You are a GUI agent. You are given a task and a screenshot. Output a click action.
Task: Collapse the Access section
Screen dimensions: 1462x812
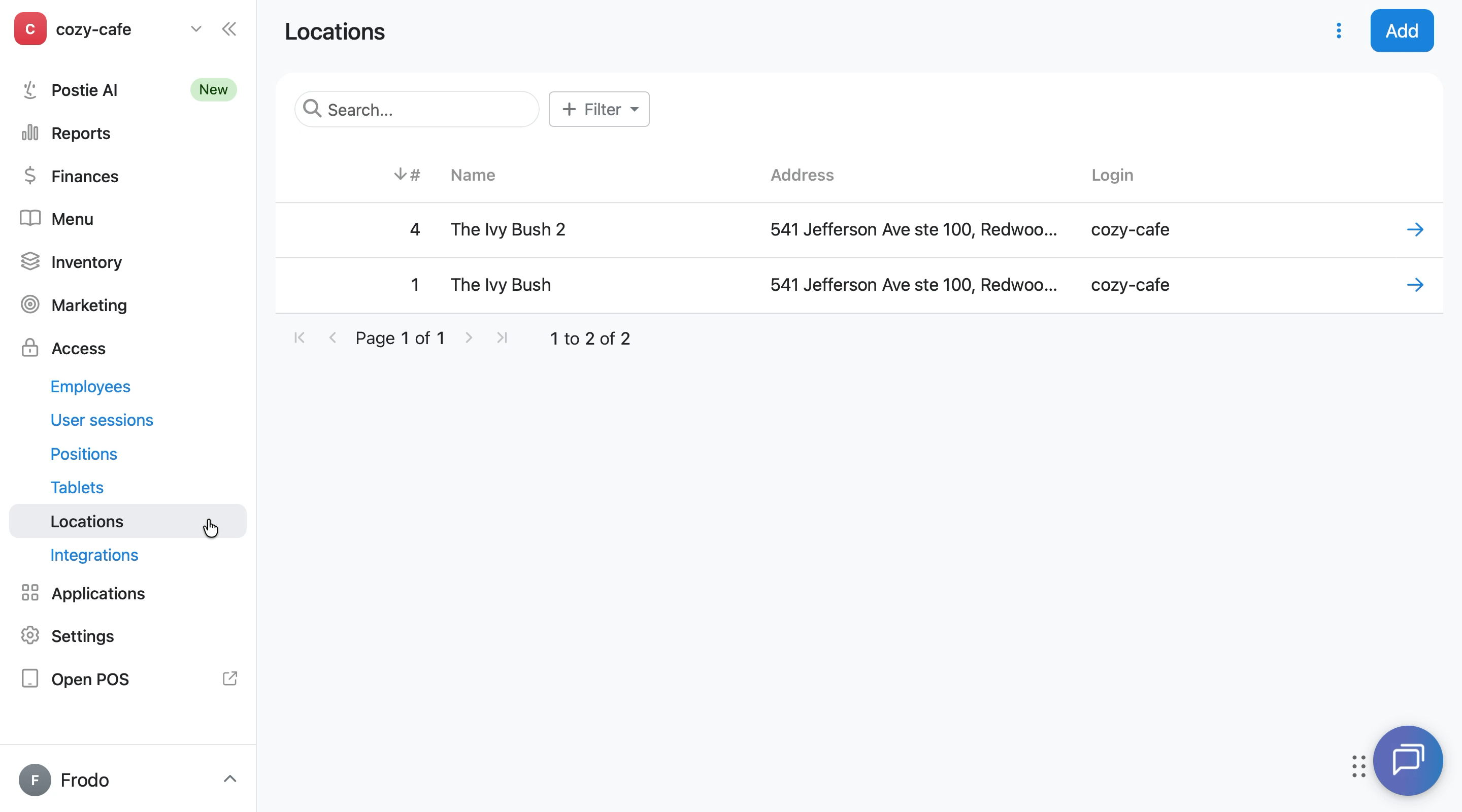[x=78, y=348]
